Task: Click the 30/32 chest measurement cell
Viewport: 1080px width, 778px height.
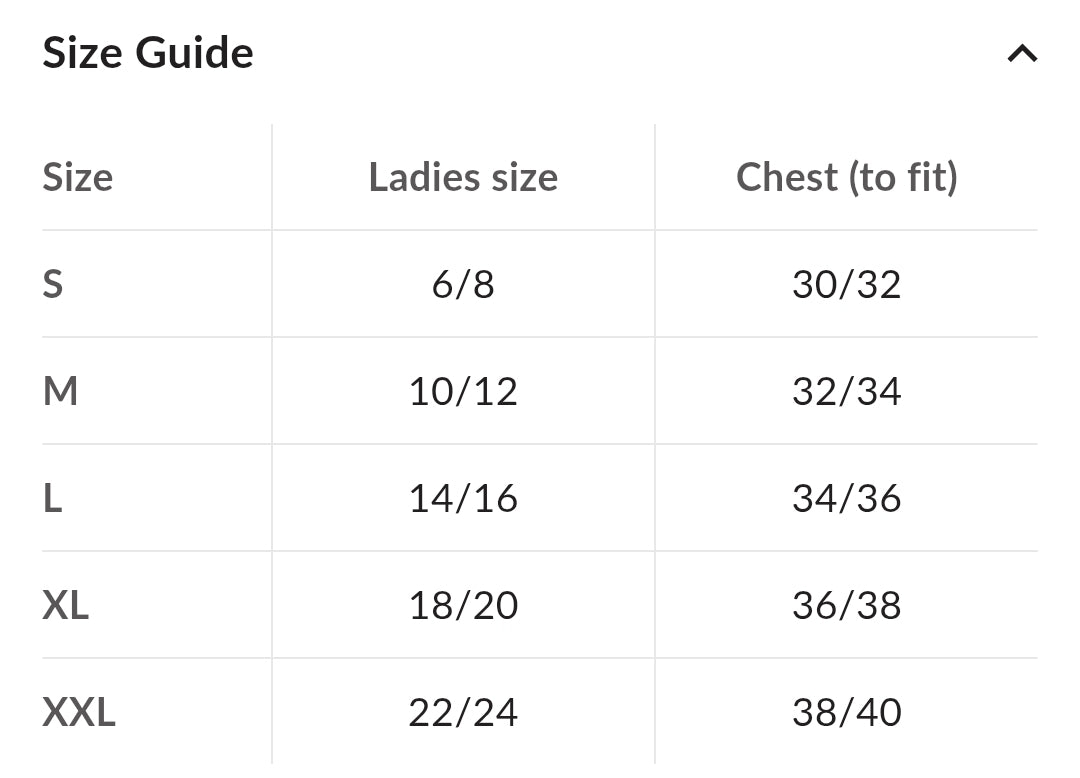Action: (847, 284)
